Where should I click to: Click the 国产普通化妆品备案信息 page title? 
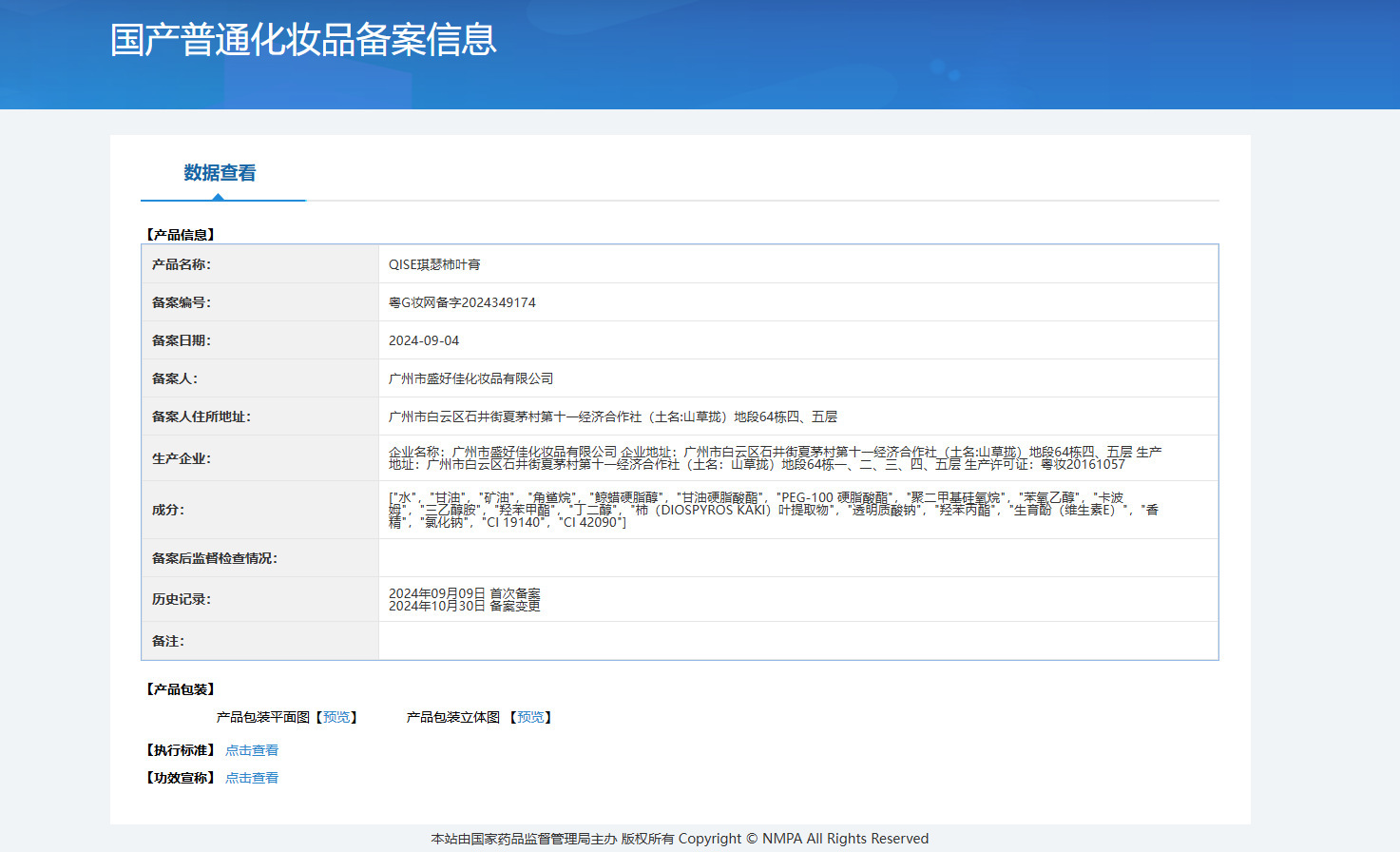tap(303, 40)
